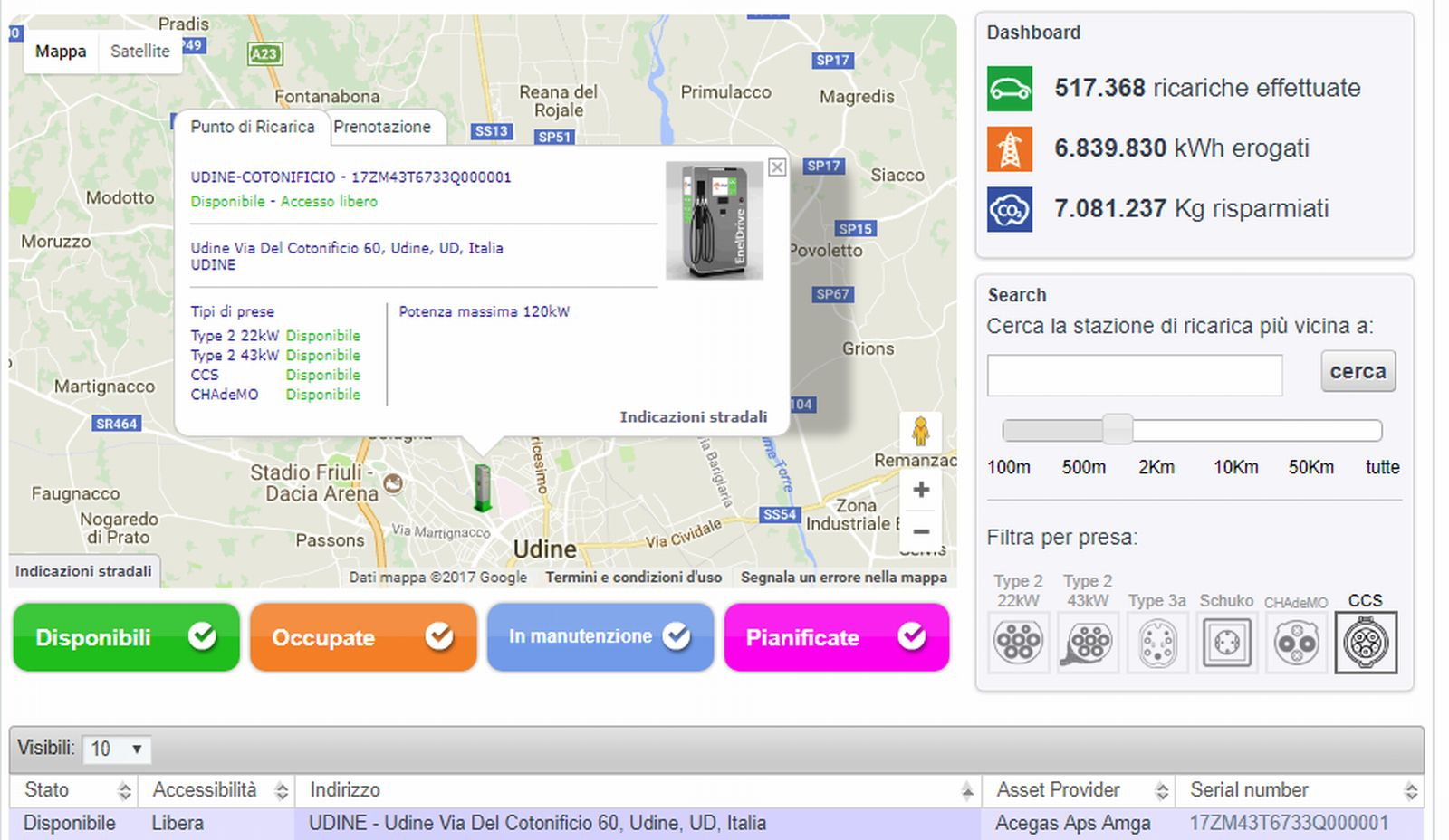Switch to the Prenotazione tab

point(382,127)
